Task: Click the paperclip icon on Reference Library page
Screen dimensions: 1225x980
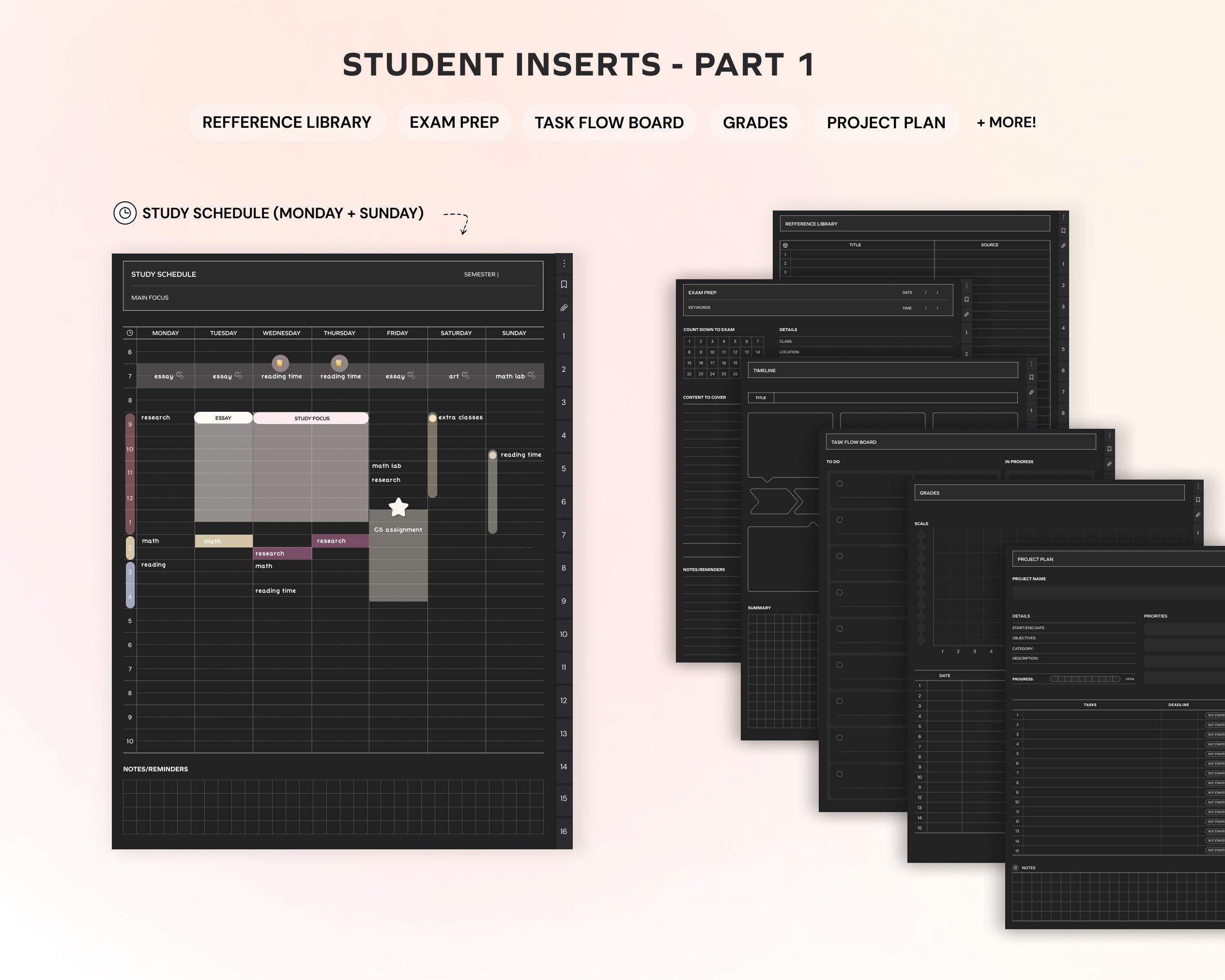Action: 1063,246
